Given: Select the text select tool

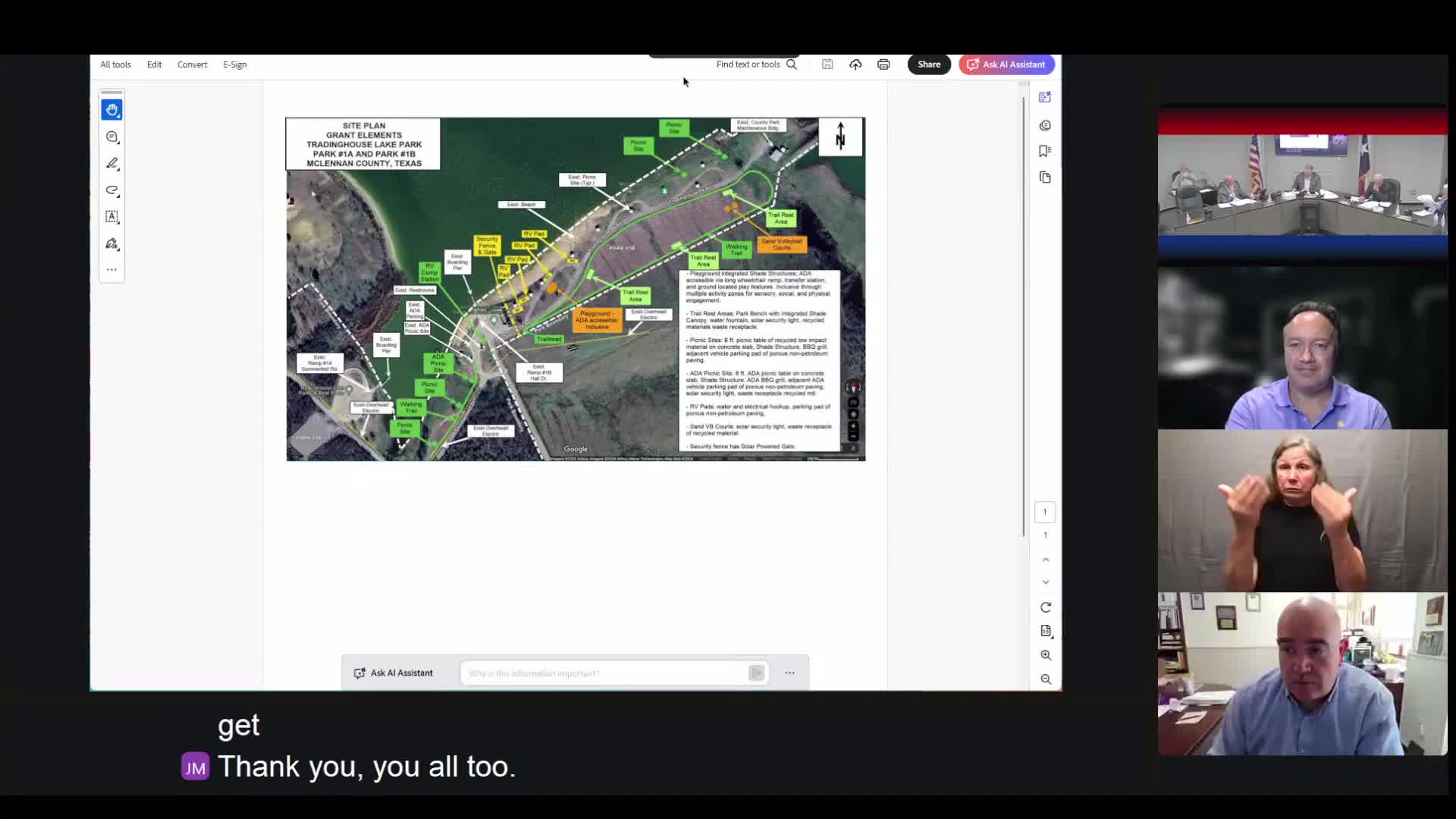Looking at the screenshot, I should (112, 217).
